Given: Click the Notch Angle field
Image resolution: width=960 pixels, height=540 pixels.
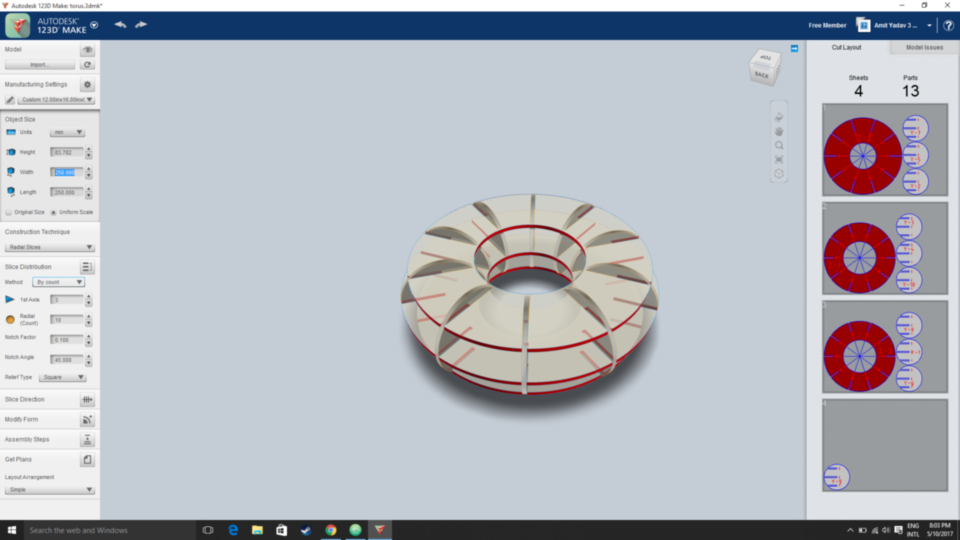Looking at the screenshot, I should point(67,360).
